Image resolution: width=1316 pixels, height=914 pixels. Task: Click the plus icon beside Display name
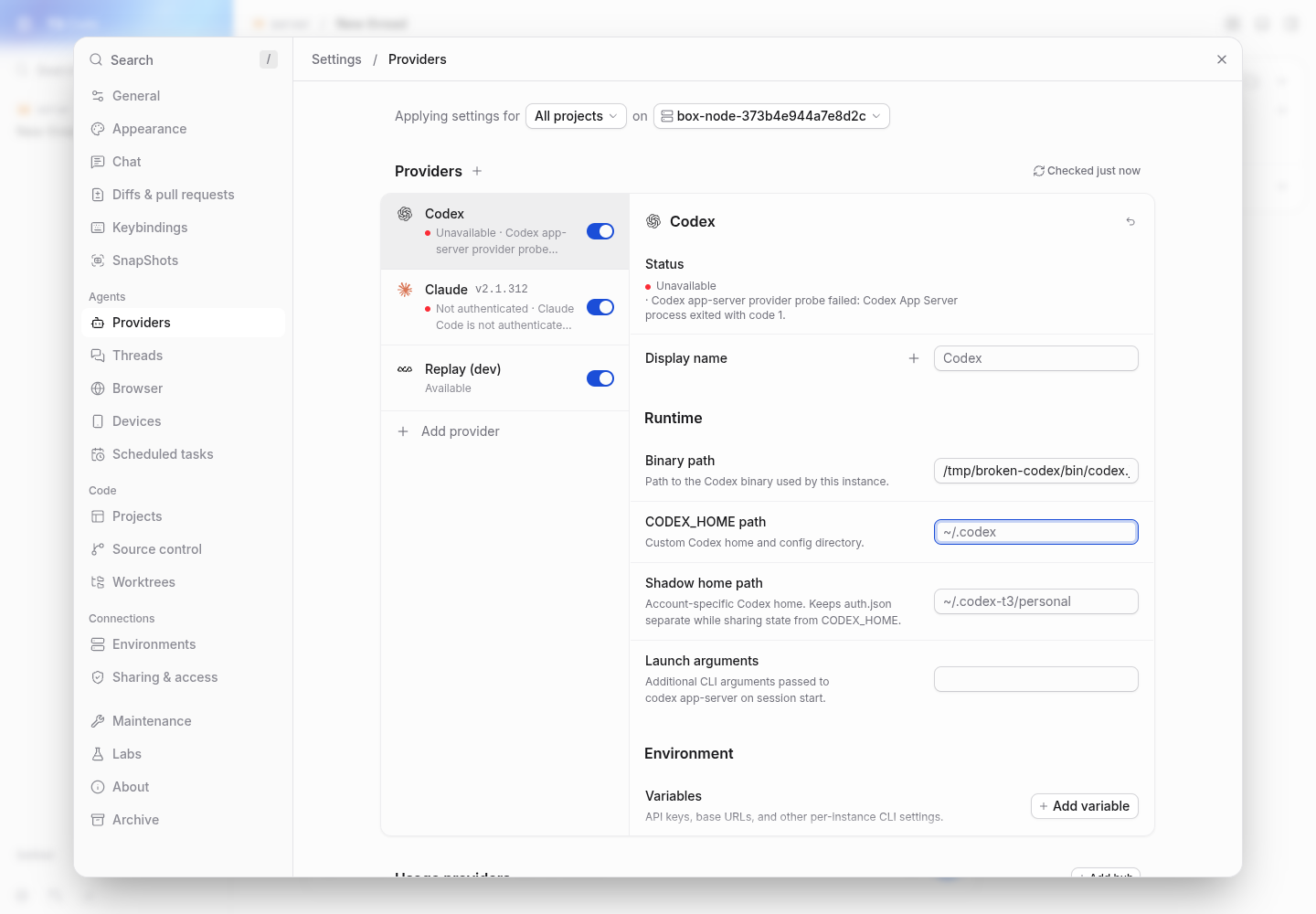pos(914,358)
